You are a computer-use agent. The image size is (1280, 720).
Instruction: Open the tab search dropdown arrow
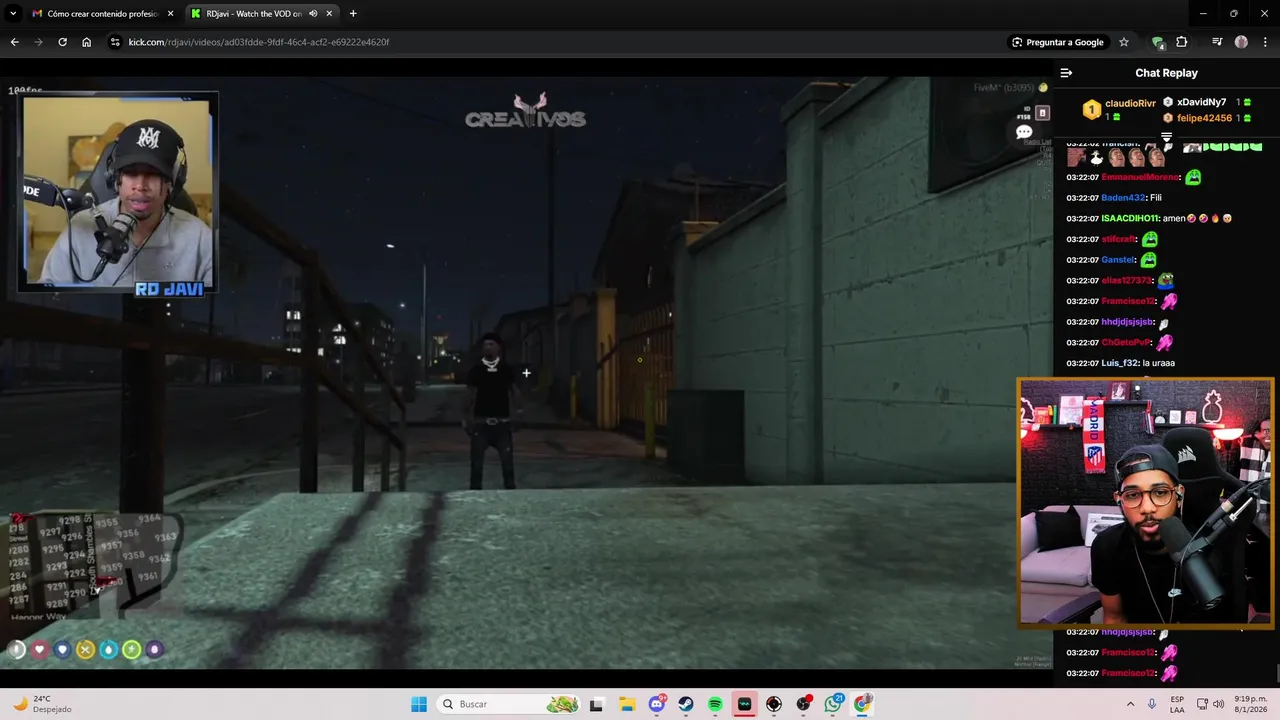[13, 14]
